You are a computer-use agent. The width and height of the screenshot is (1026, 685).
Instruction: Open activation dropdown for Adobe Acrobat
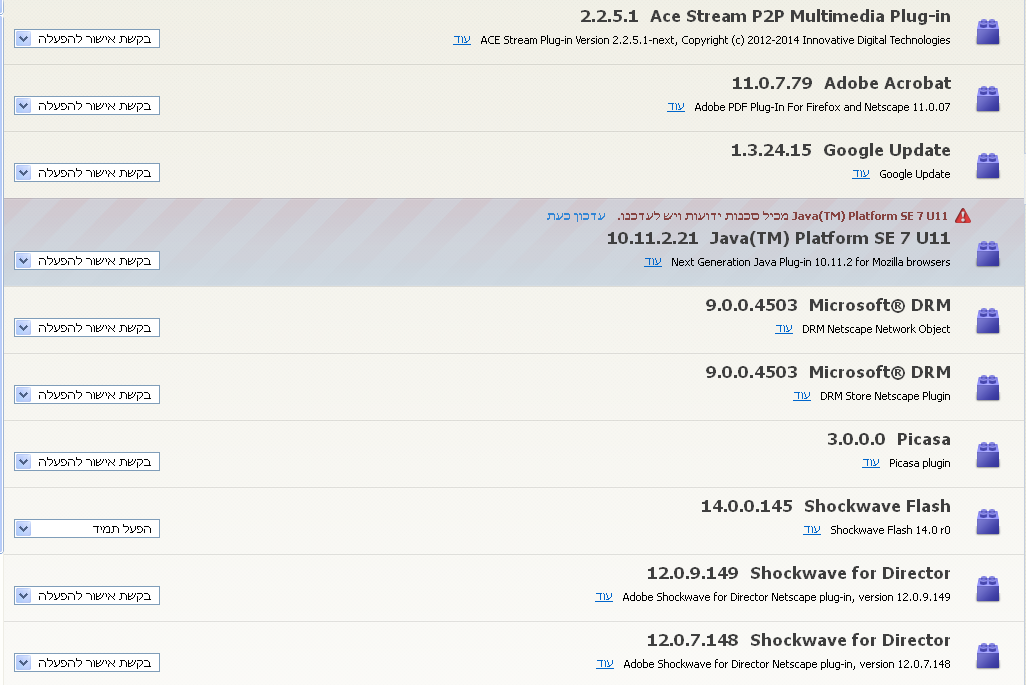click(87, 105)
